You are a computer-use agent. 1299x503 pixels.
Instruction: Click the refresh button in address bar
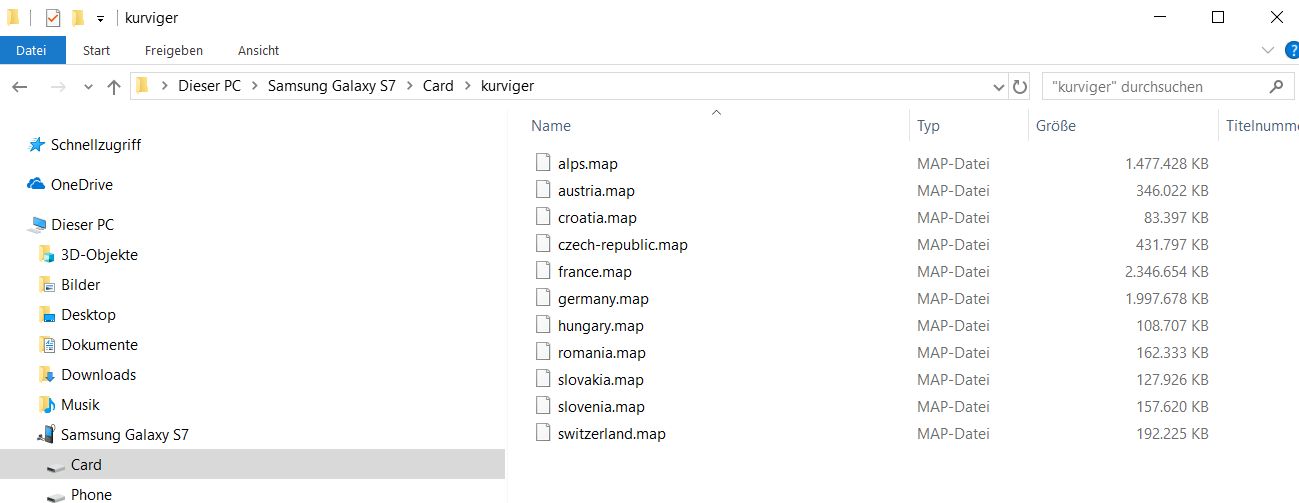(1020, 87)
